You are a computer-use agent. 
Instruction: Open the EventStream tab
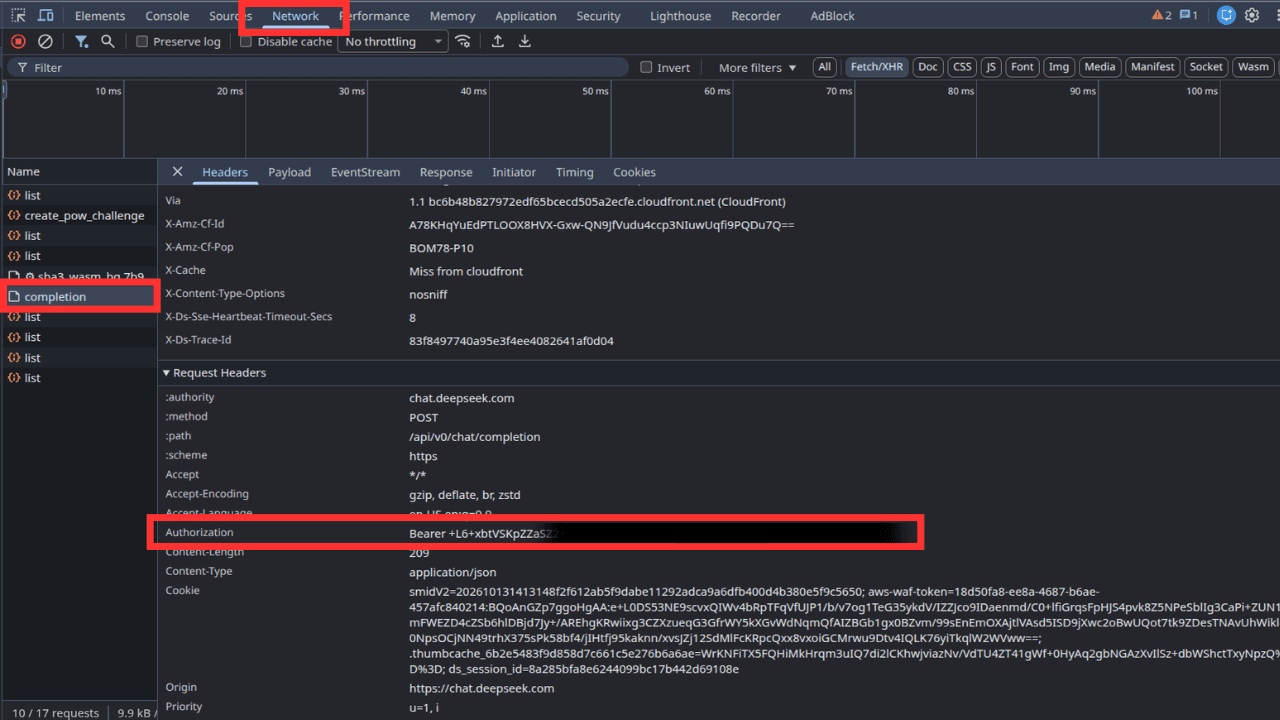click(365, 172)
